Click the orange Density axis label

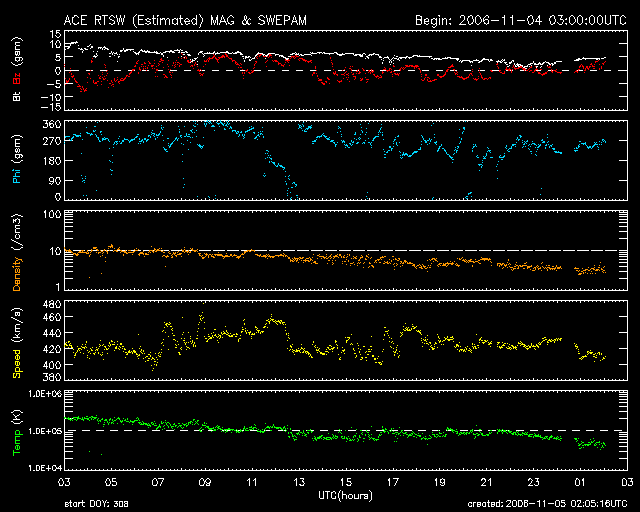point(16,251)
